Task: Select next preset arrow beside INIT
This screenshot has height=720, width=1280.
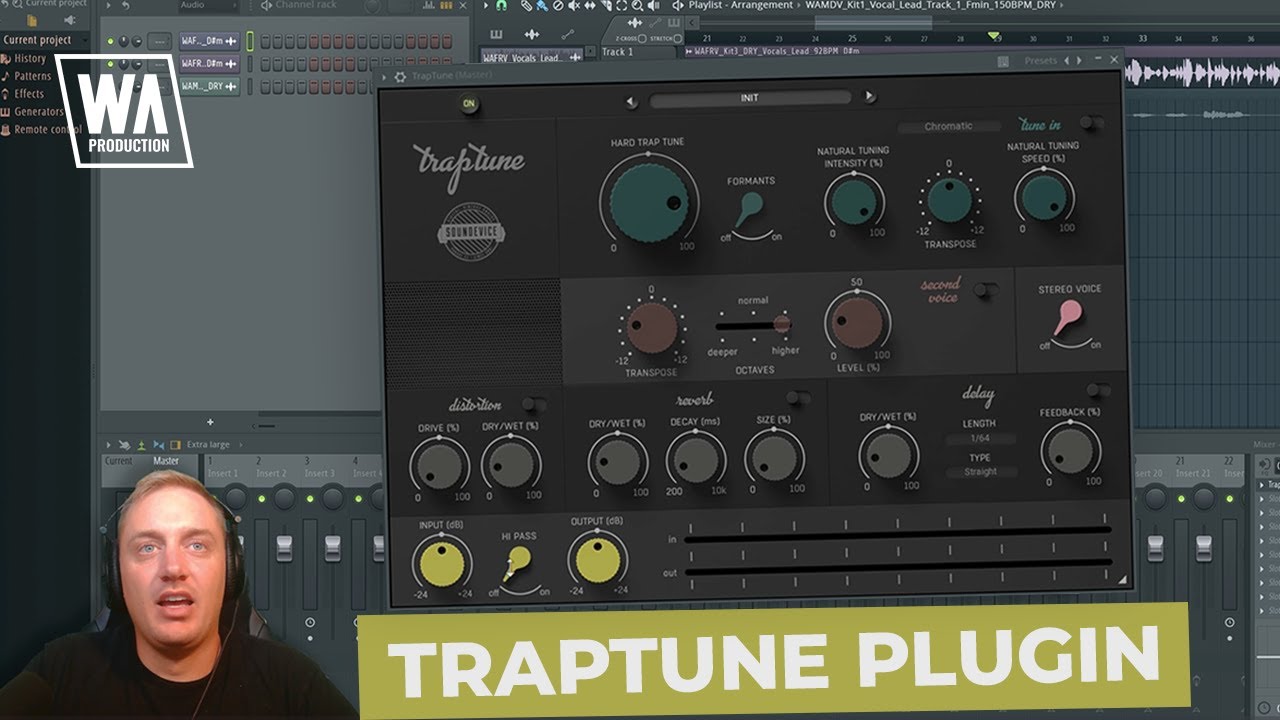Action: tap(869, 97)
